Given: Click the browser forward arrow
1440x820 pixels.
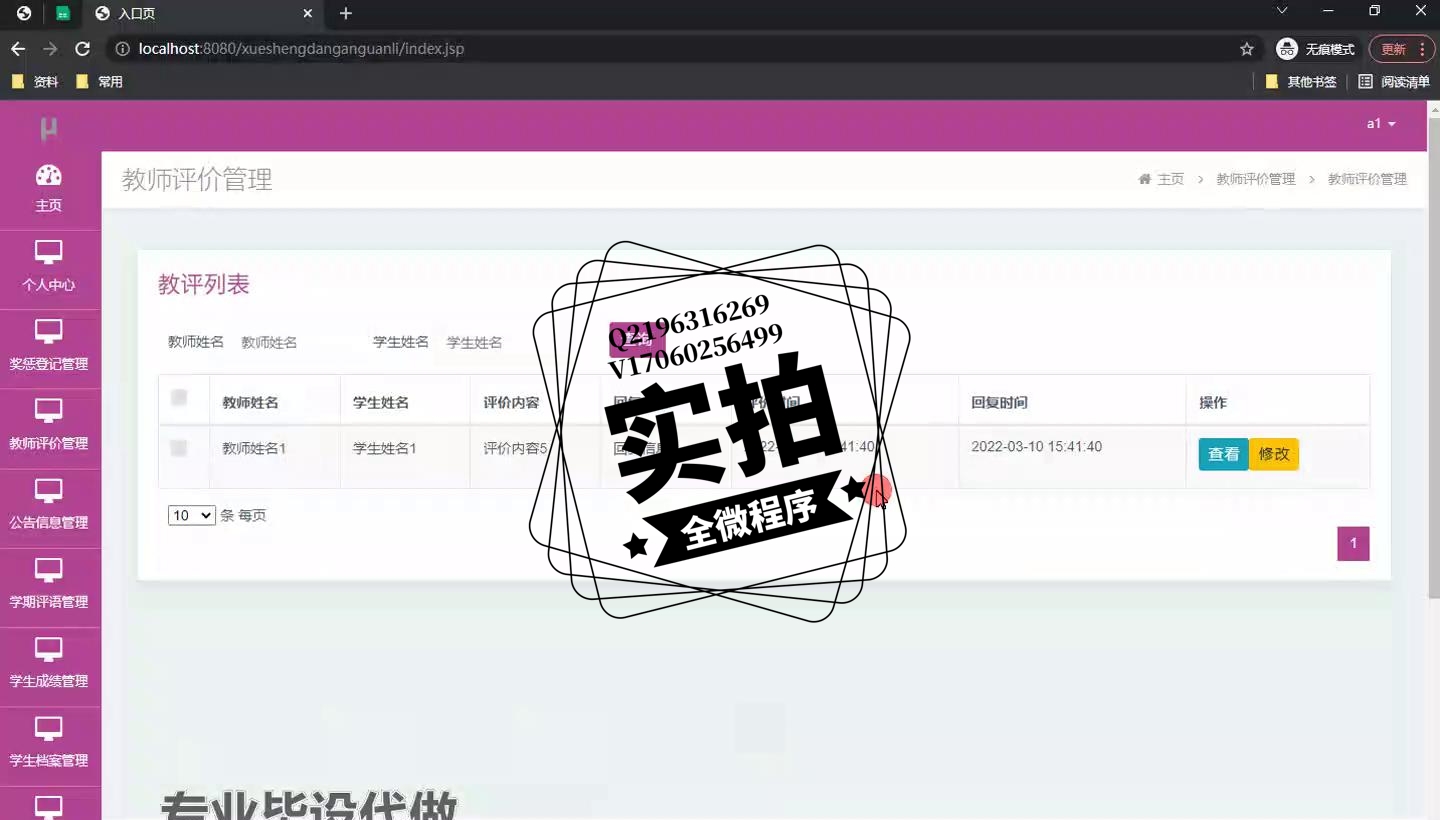Looking at the screenshot, I should pos(50,49).
